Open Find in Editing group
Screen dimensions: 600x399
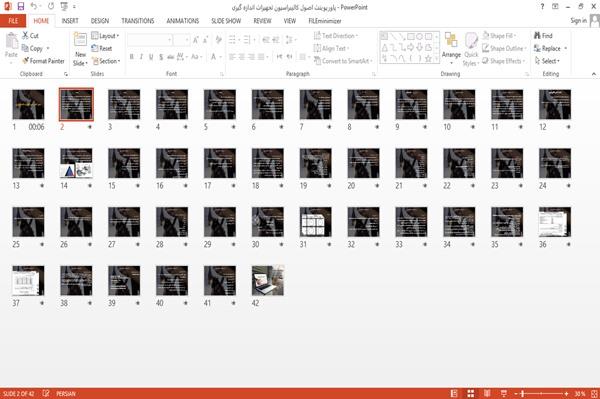(x=543, y=36)
